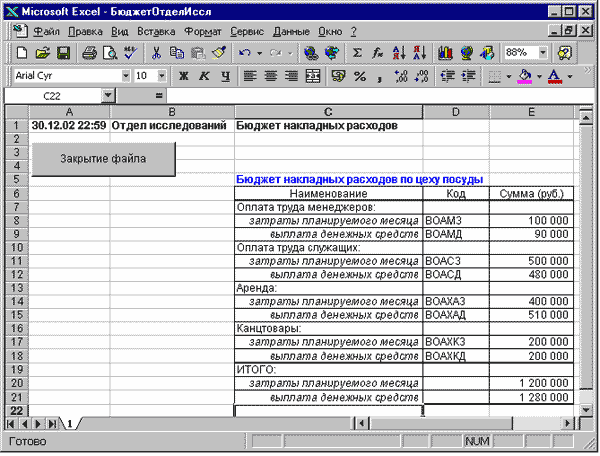Open the fill color dropdown arrow
The width and height of the screenshot is (600, 456).
pos(539,76)
